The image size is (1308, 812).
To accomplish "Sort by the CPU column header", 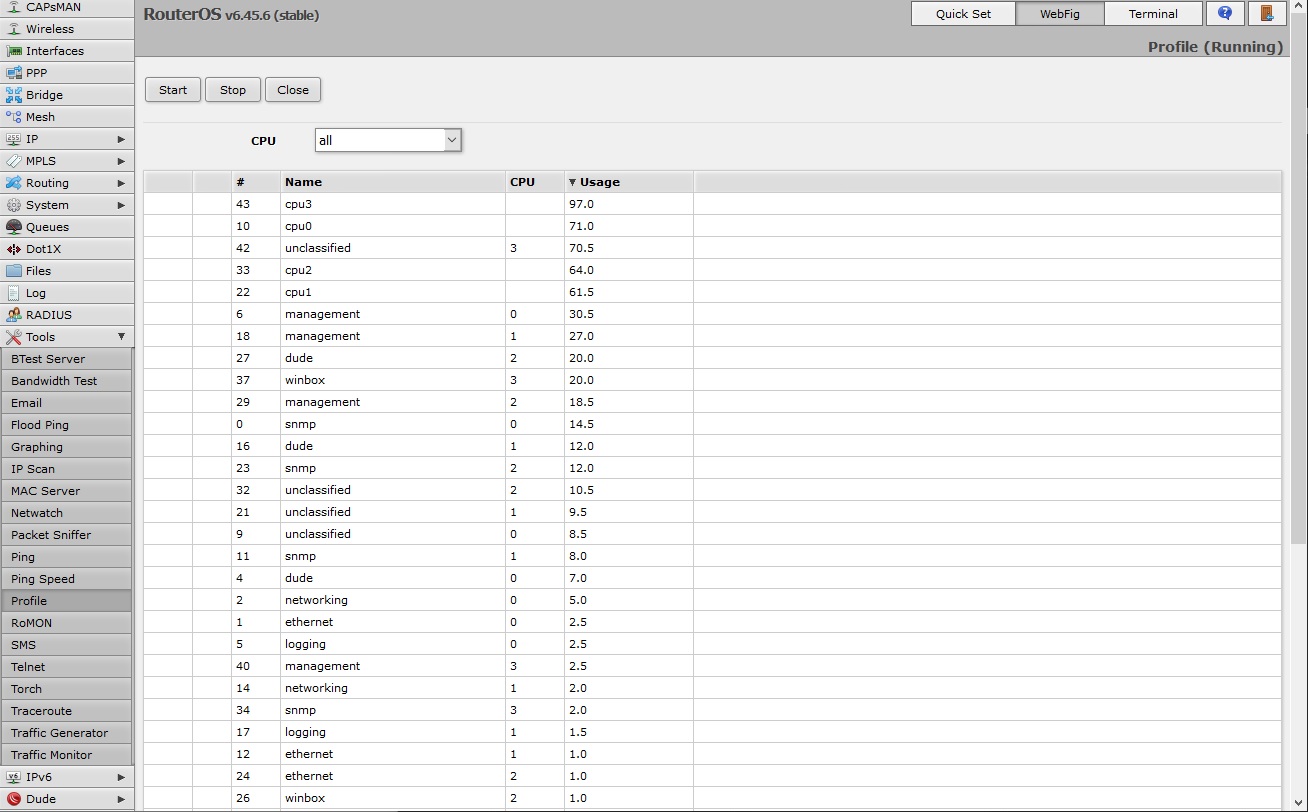I will click(x=535, y=182).
